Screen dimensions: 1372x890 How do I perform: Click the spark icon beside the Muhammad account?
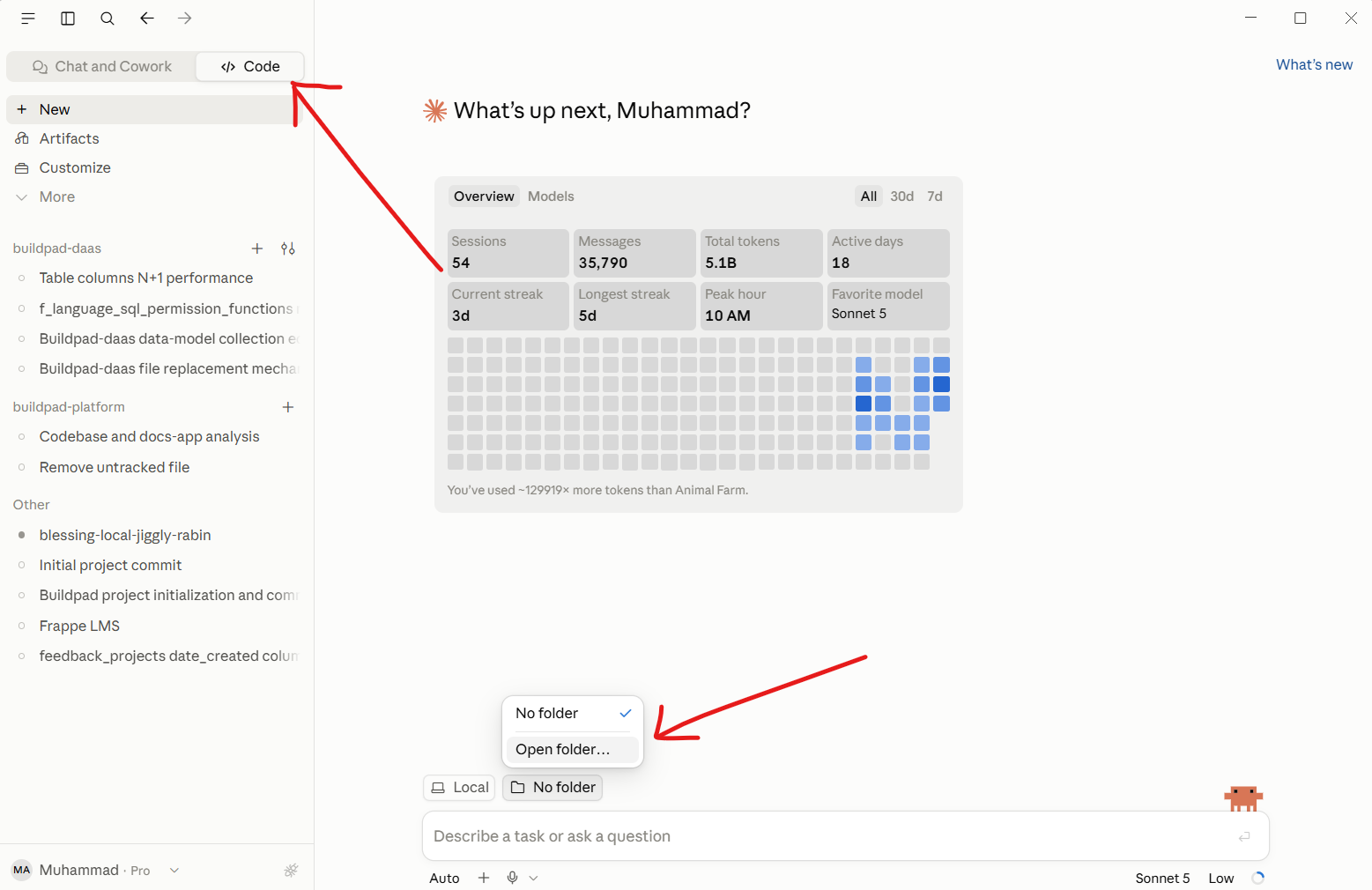(x=291, y=871)
